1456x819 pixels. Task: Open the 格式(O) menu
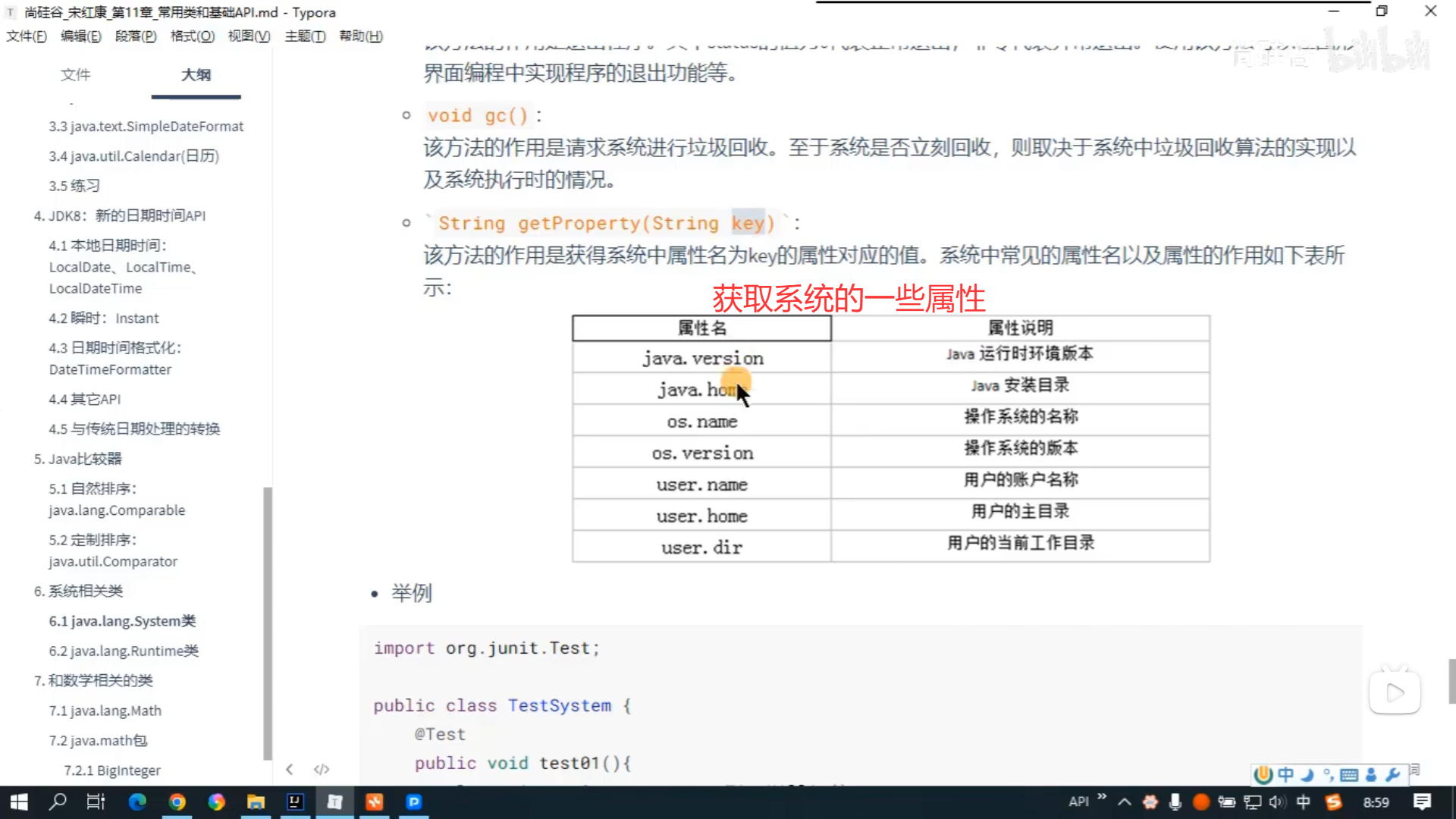(192, 36)
